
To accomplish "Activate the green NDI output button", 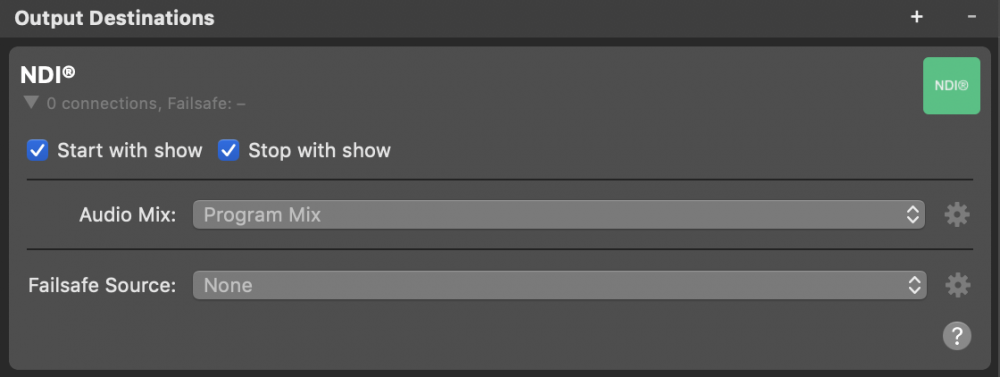I will [952, 85].
